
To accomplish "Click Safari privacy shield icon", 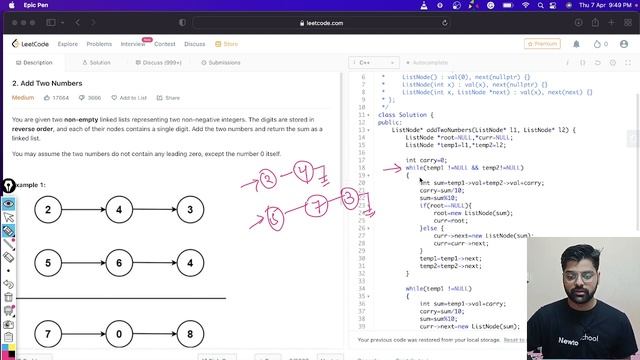I will tap(182, 23).
